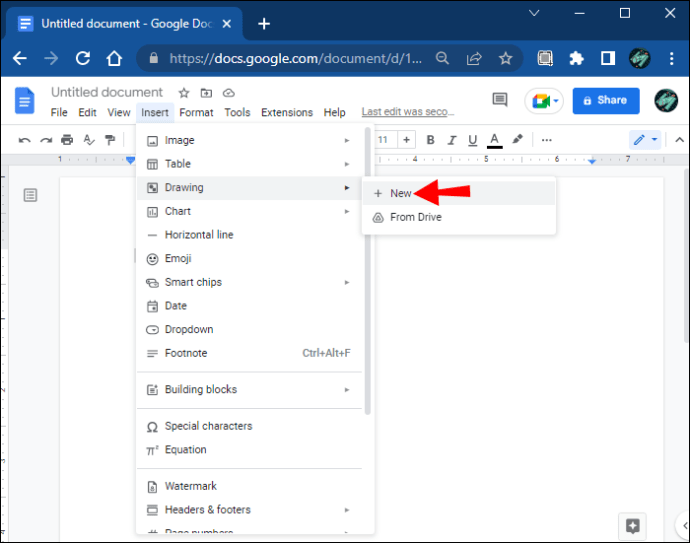Toggle Italic formatting
This screenshot has height=543, width=690.
(x=450, y=140)
